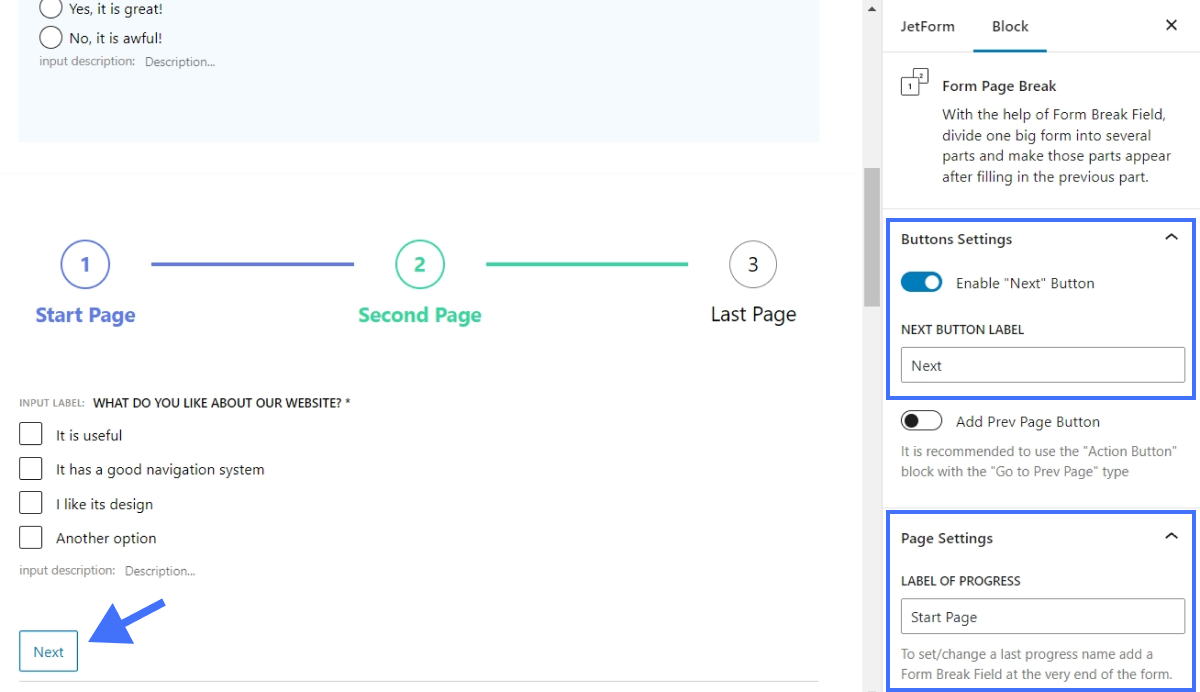The image size is (1200, 692).
Task: Switch to the JetForm tab
Action: coord(927,27)
